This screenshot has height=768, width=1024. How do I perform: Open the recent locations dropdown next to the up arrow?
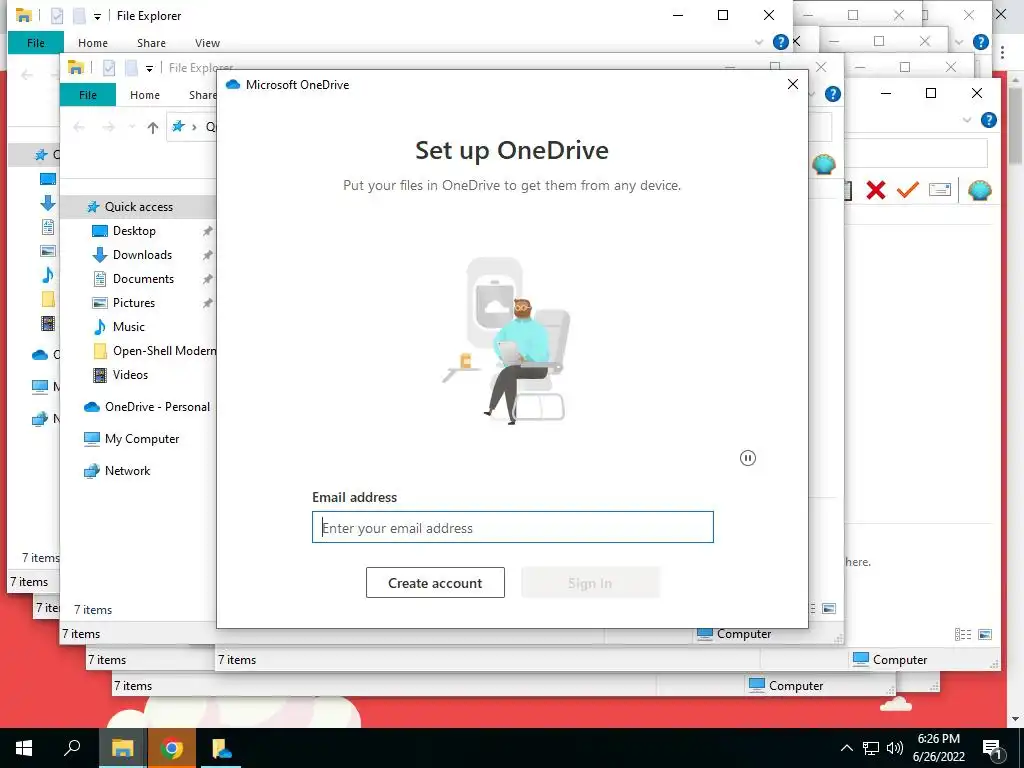point(131,127)
